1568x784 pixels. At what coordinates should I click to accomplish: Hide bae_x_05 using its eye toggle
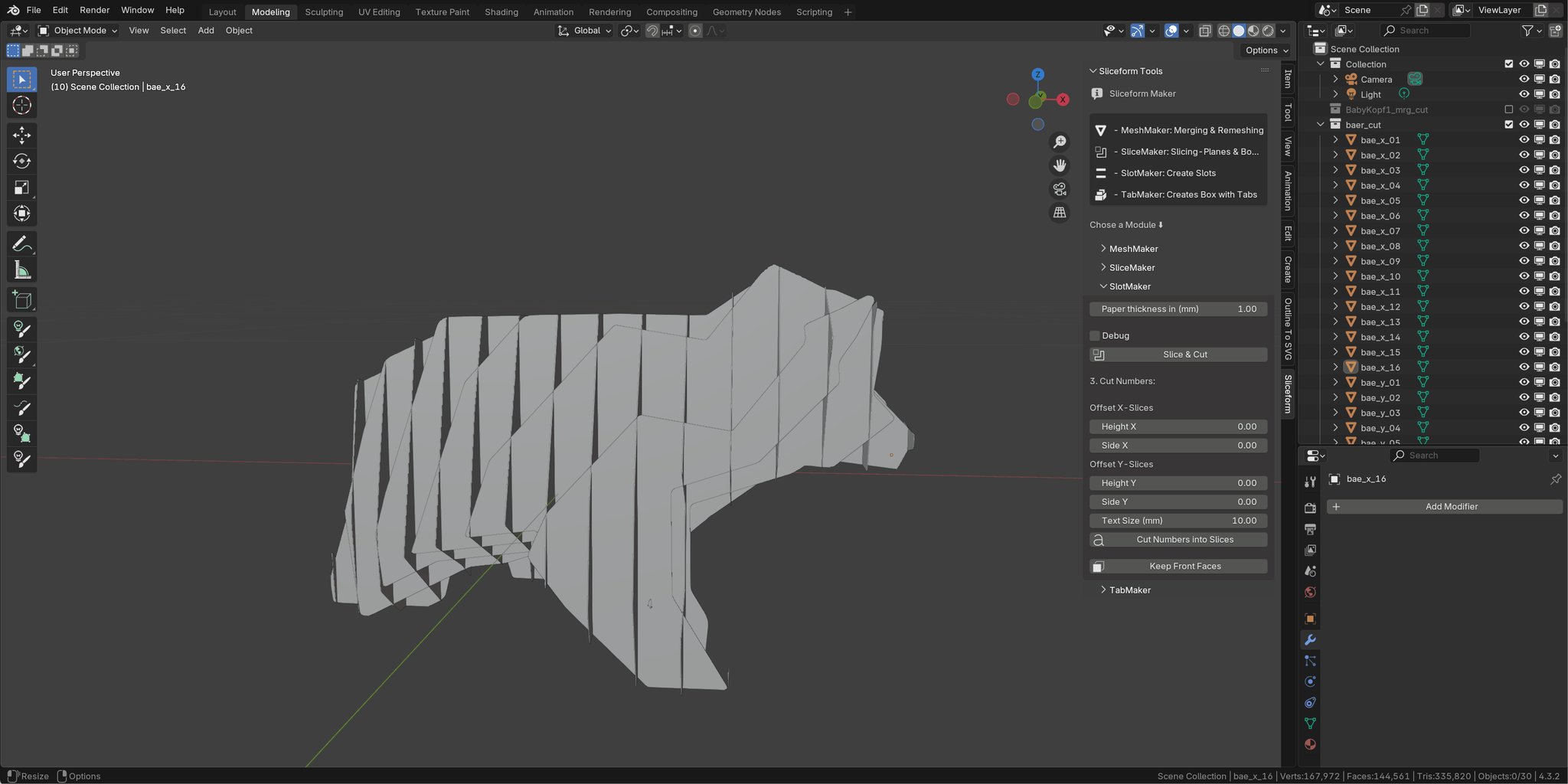pos(1524,200)
